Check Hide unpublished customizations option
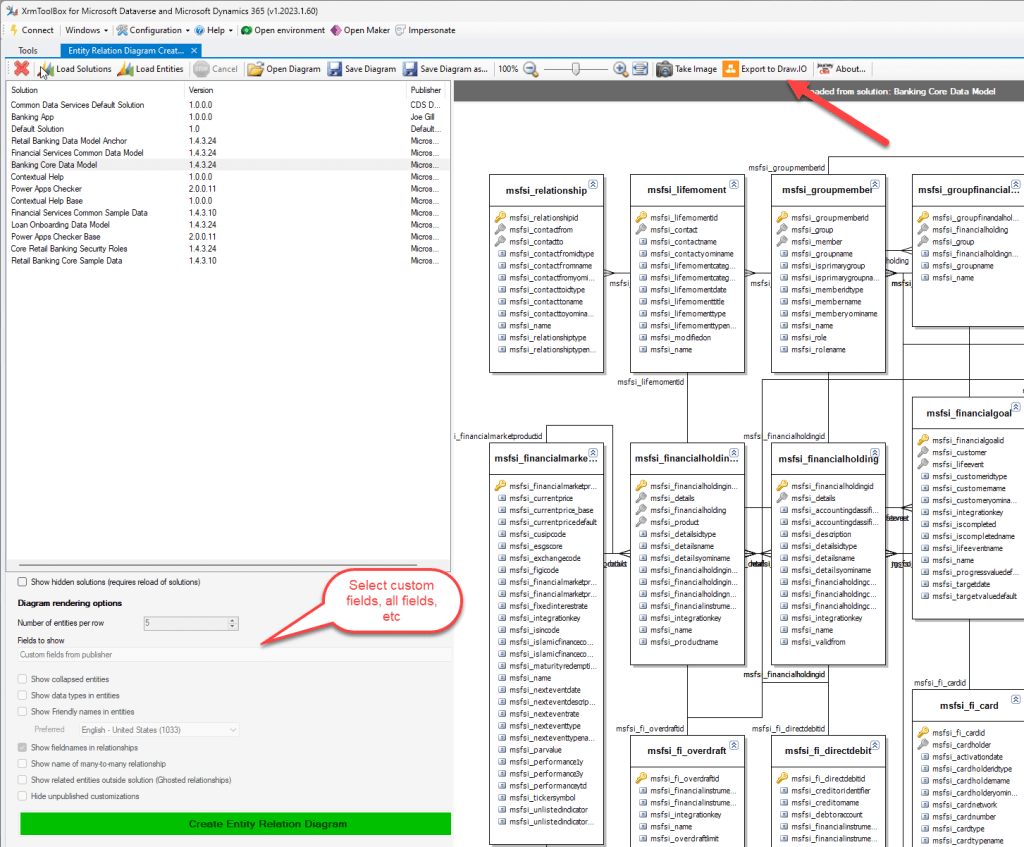Image resolution: width=1024 pixels, height=847 pixels. pyautogui.click(x=23, y=796)
